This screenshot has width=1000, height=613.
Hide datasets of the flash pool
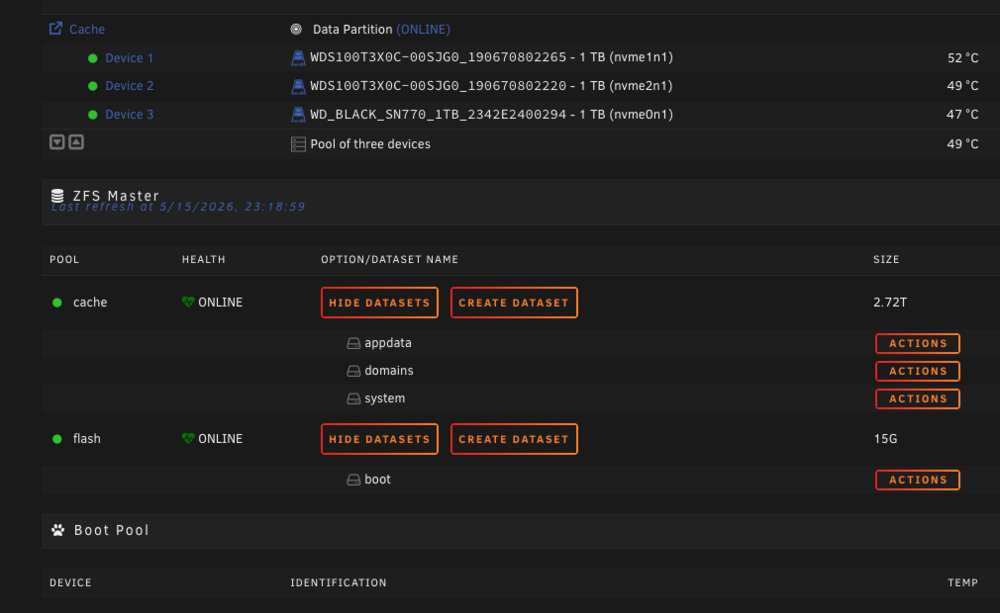379,439
